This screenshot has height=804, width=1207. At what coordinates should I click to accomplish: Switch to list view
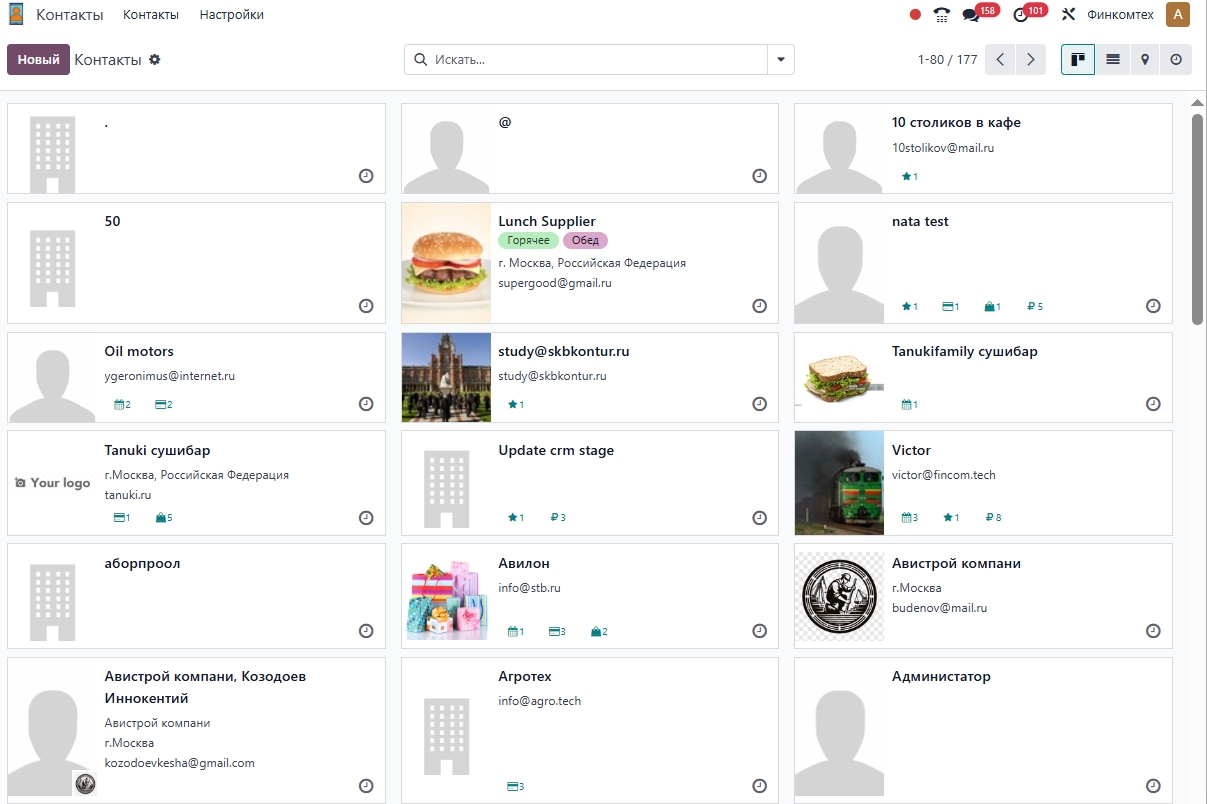pos(1112,60)
